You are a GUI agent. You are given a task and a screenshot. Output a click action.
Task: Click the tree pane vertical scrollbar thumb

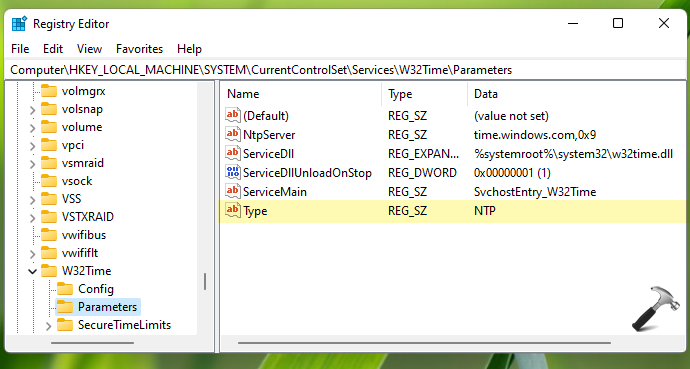(x=205, y=281)
